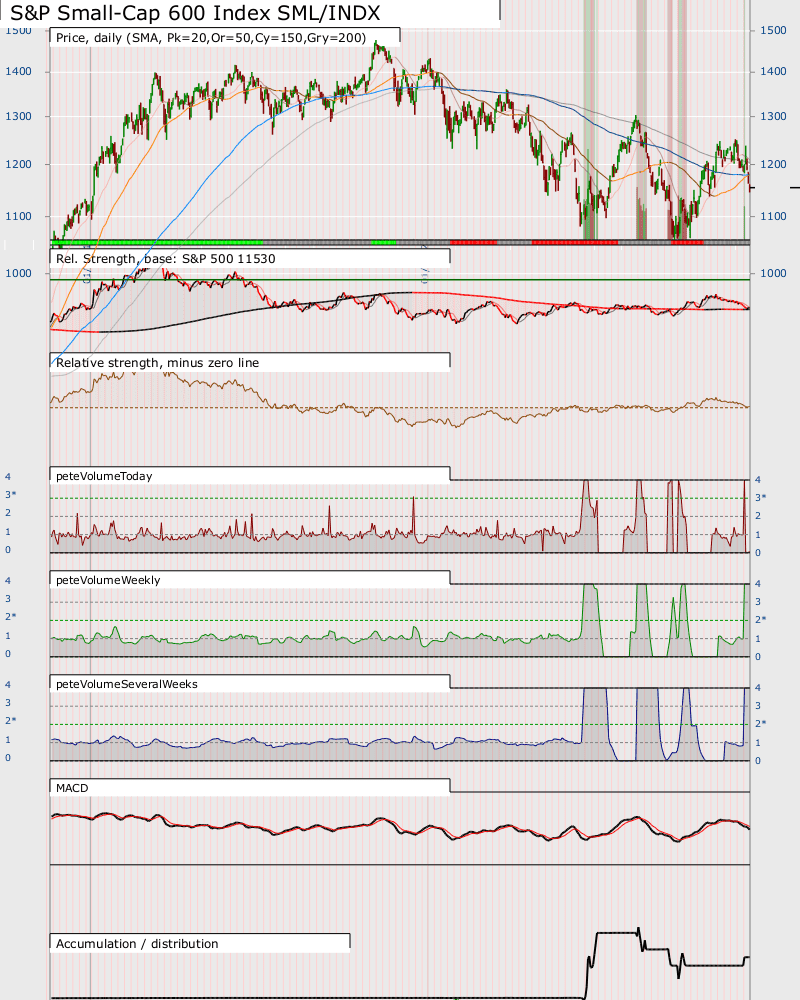The image size is (800, 1000).
Task: Click the 3* threshold label on peteVolumeToday right axis
Action: 761,497
